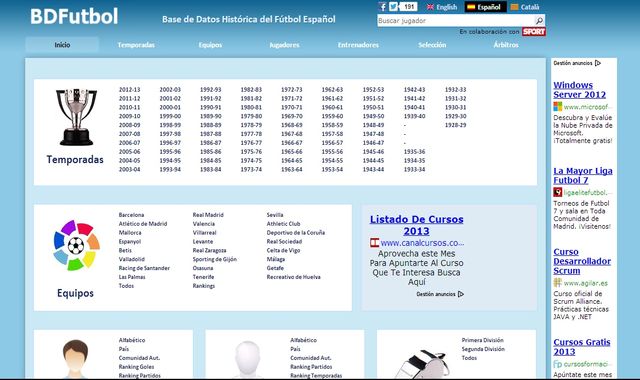Click the 191 followers counter
This screenshot has width=640, height=380.
[x=408, y=7]
